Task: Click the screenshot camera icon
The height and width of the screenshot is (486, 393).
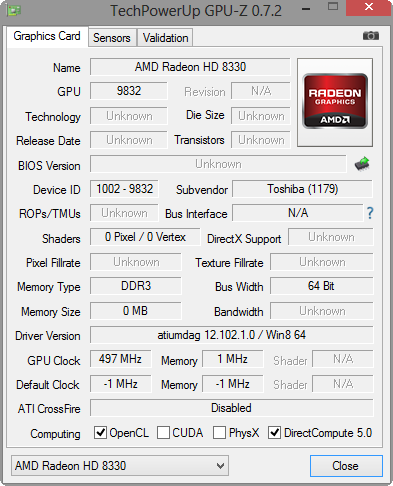Action: pos(371,35)
